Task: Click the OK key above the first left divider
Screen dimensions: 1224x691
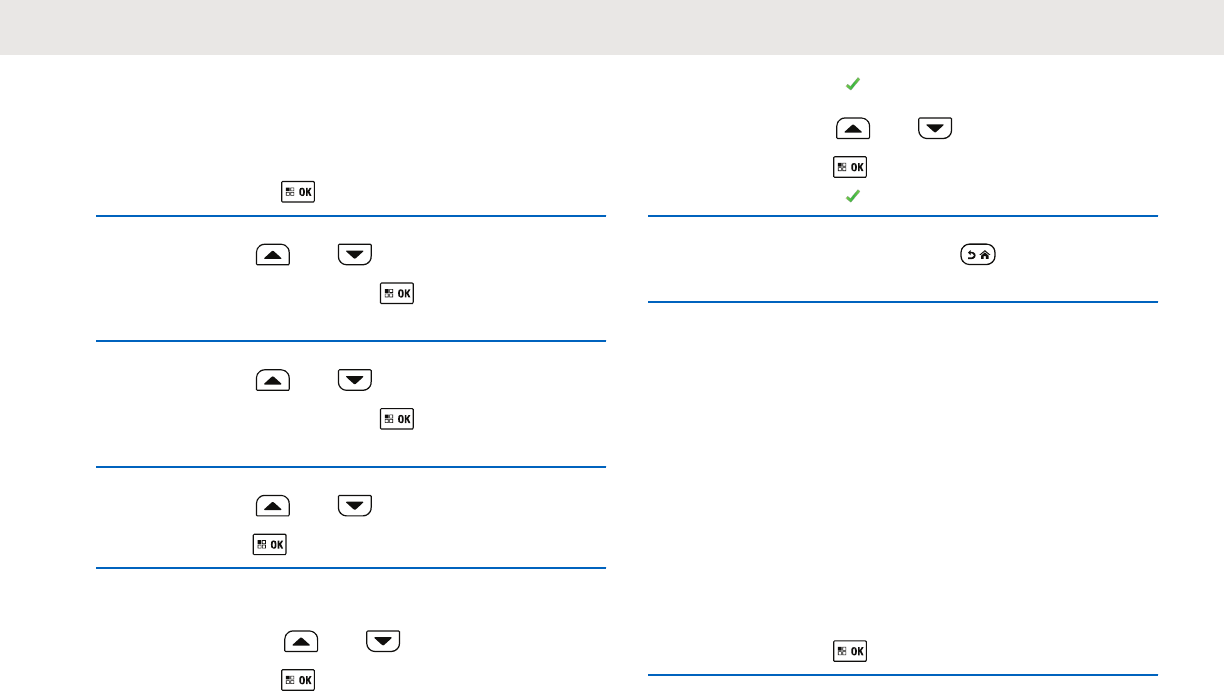Action: (x=298, y=190)
